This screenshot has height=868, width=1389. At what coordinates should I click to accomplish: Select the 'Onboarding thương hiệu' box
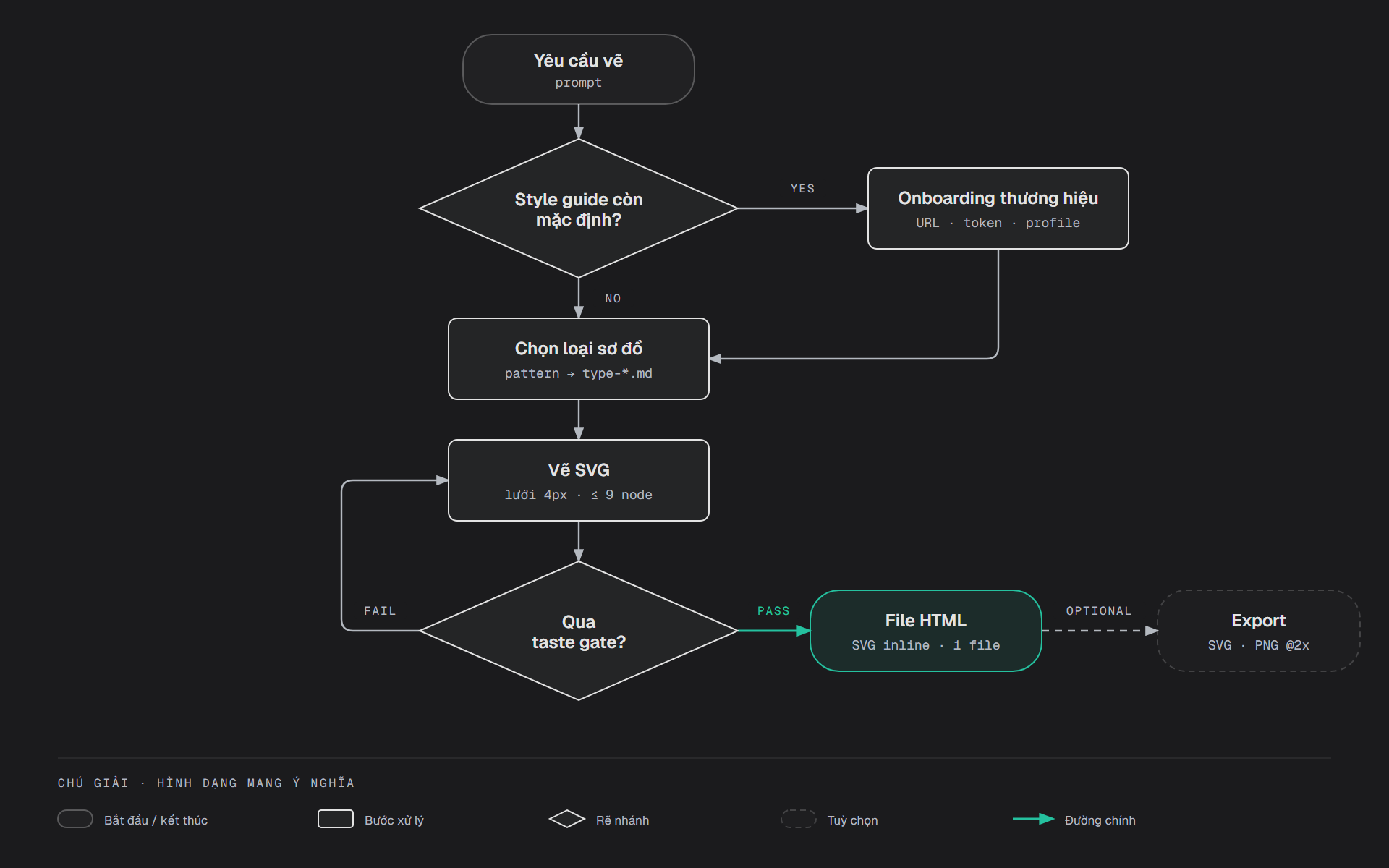click(998, 208)
